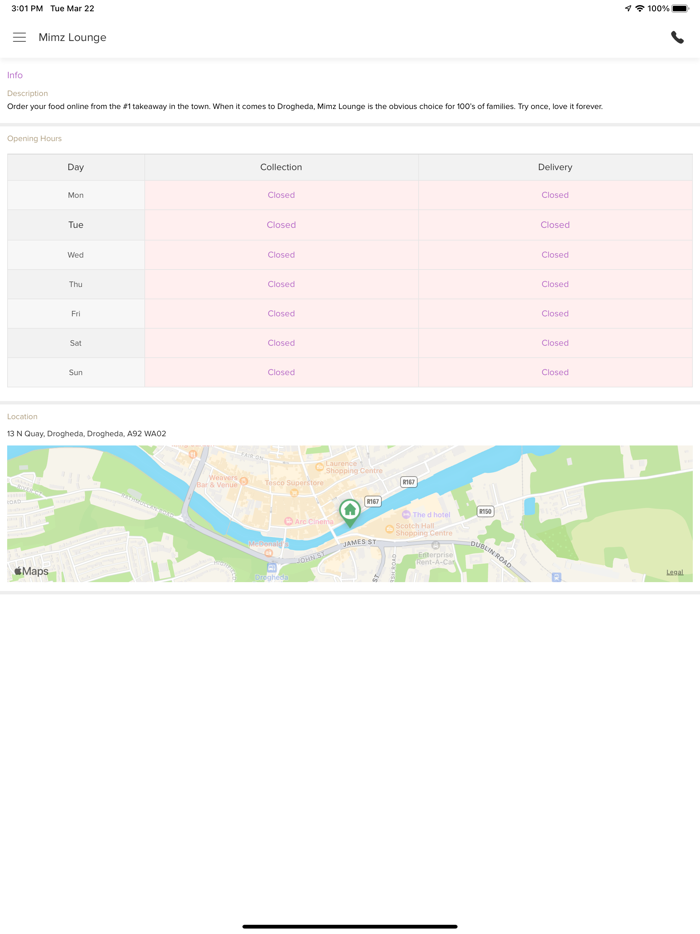Viewport: 700px width, 934px height.
Task: Click the takeaway description paragraph
Action: (x=305, y=107)
